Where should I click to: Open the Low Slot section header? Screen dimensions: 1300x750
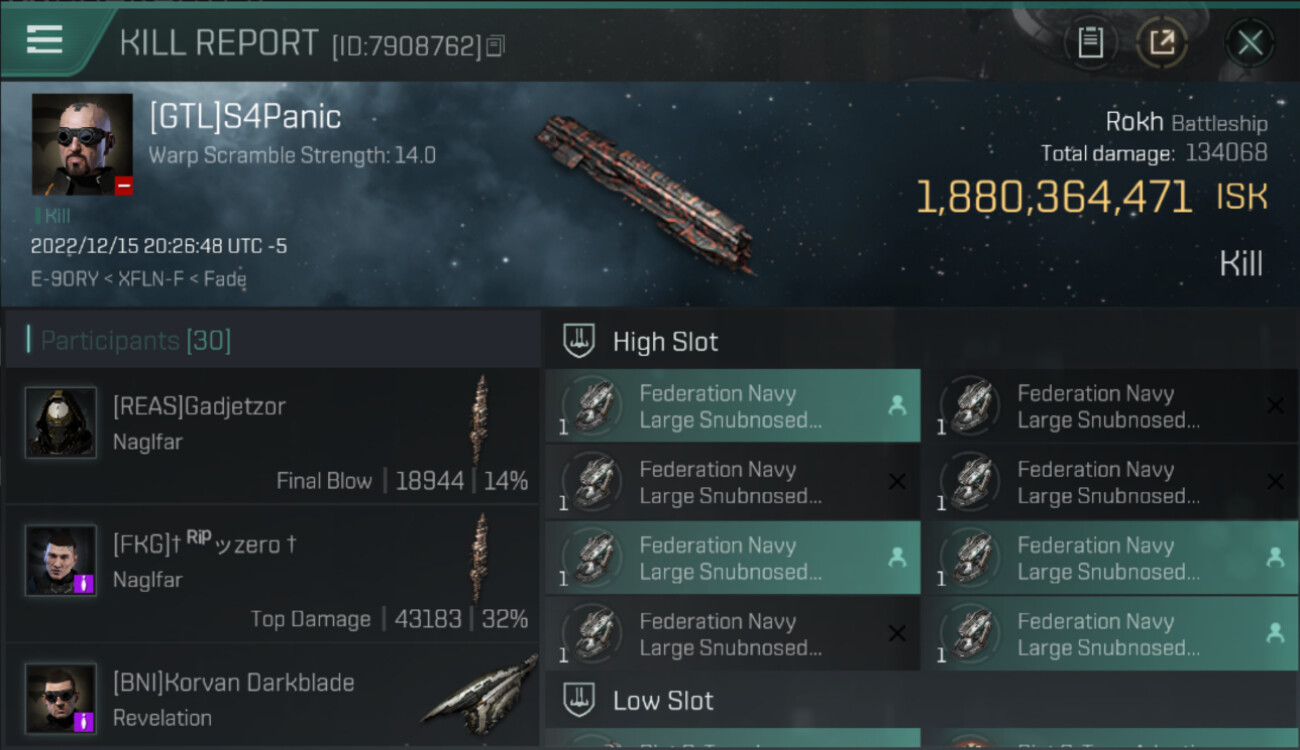tap(663, 700)
